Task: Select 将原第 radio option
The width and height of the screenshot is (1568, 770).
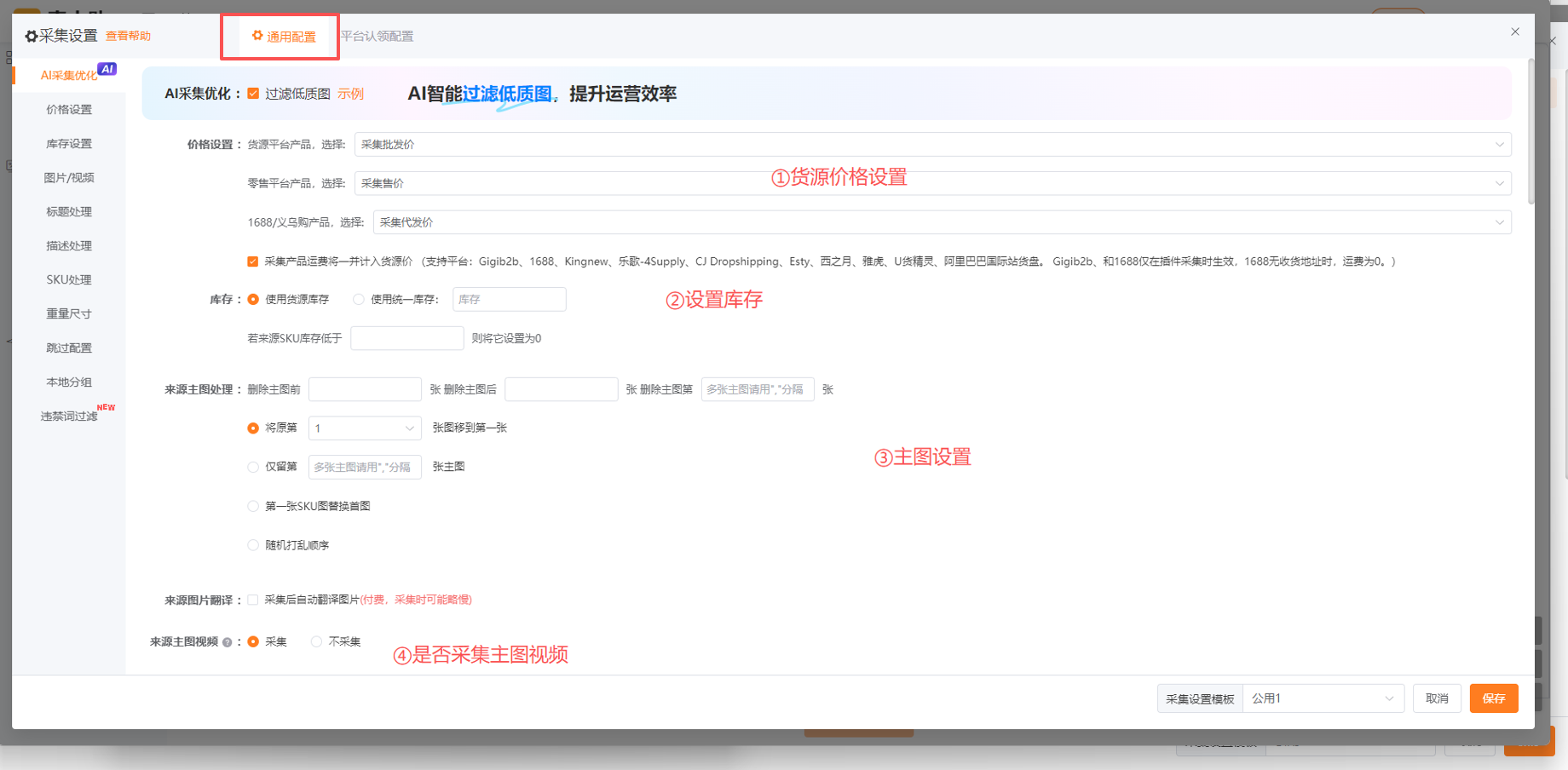Action: 253,428
